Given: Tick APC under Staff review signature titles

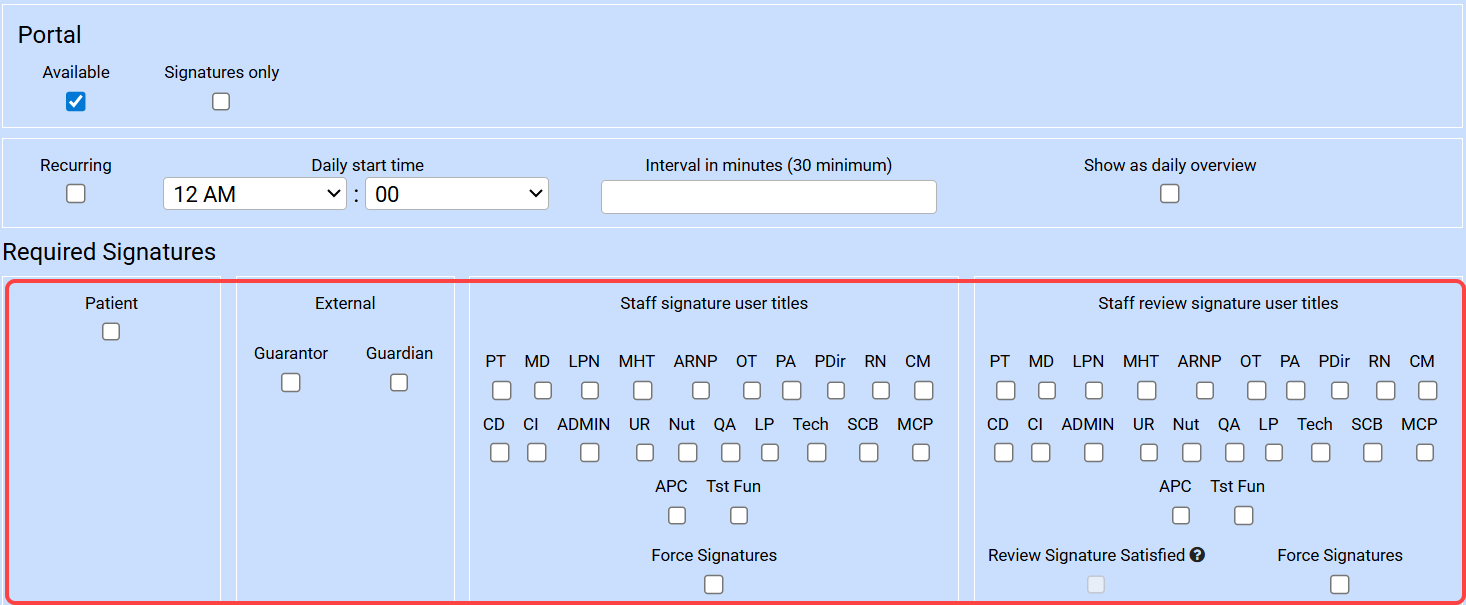Looking at the screenshot, I should click(1181, 515).
